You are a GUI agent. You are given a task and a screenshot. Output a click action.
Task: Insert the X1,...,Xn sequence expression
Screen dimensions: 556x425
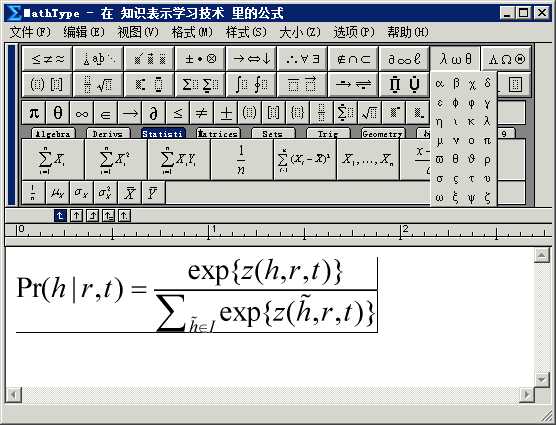click(367, 160)
